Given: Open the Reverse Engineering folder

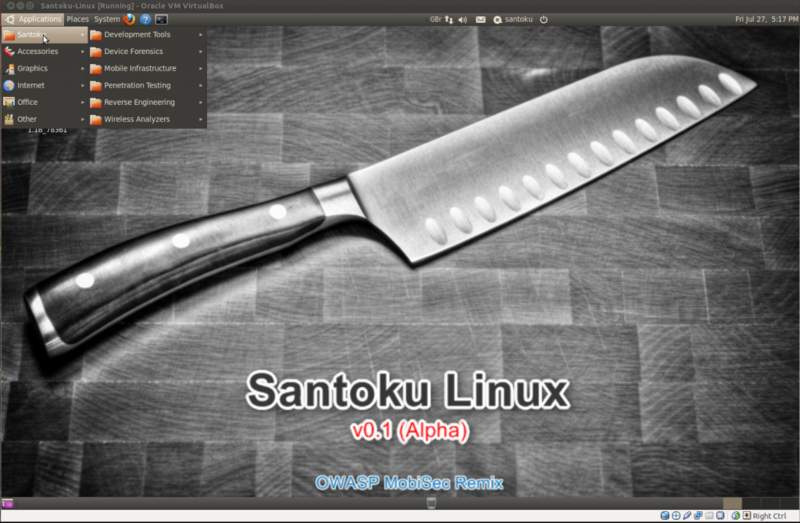Looking at the screenshot, I should pos(147,102).
